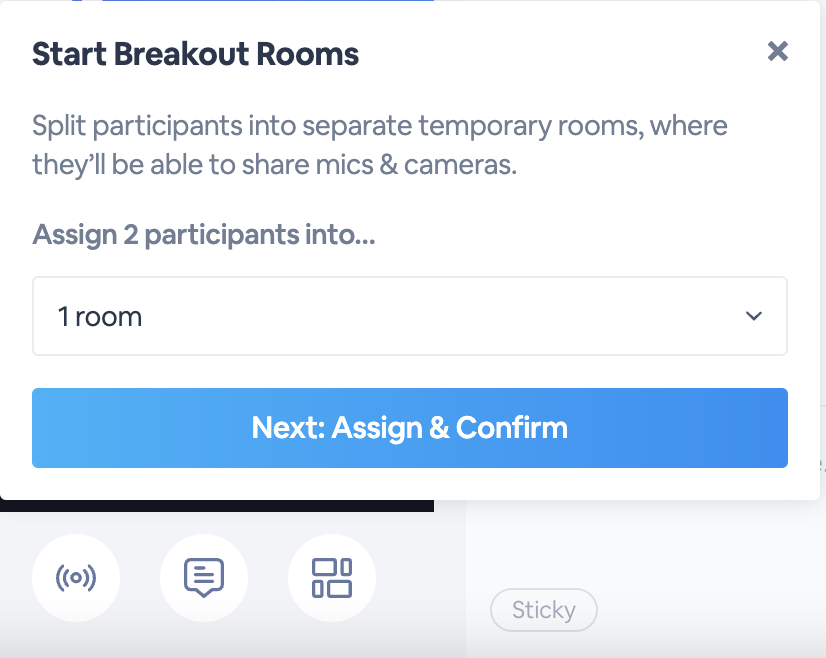Open the chat message bubble icon
This screenshot has width=826, height=658.
click(204, 578)
